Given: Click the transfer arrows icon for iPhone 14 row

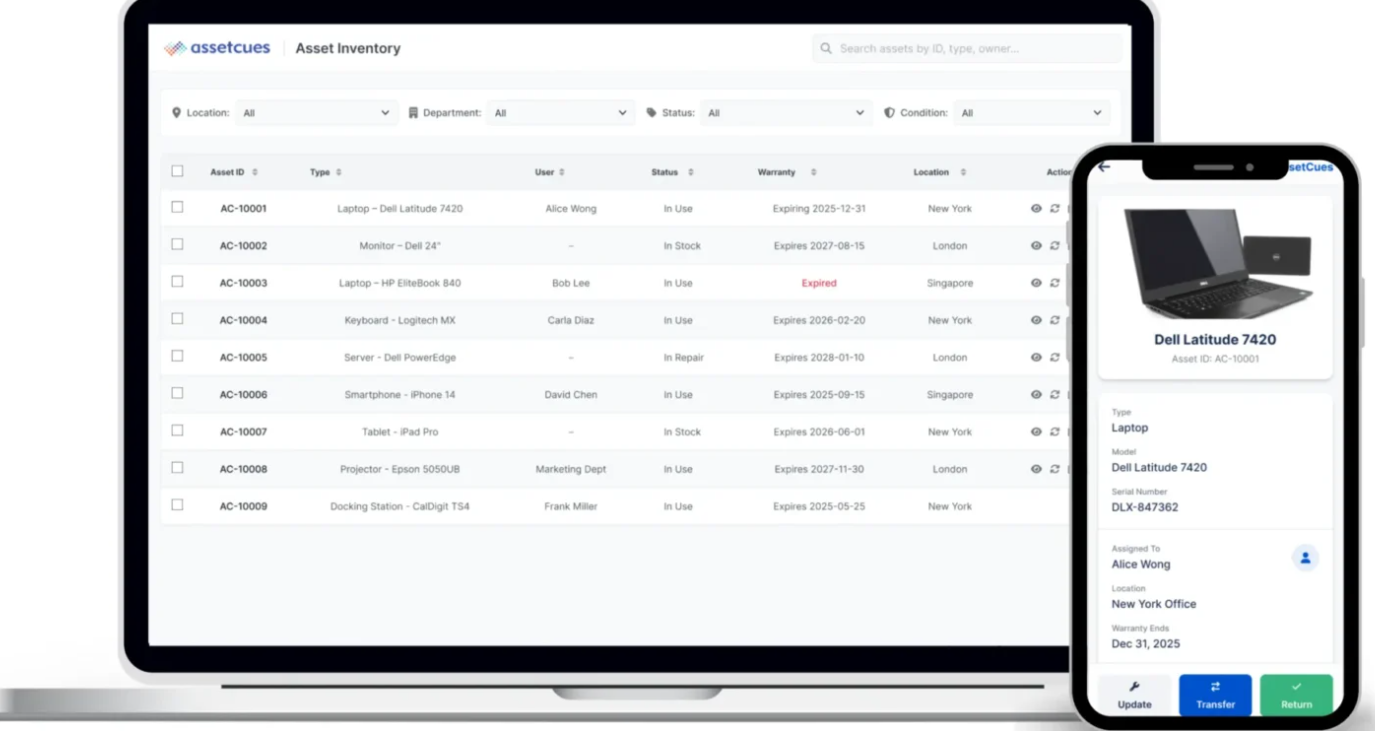Looking at the screenshot, I should click(x=1055, y=395).
